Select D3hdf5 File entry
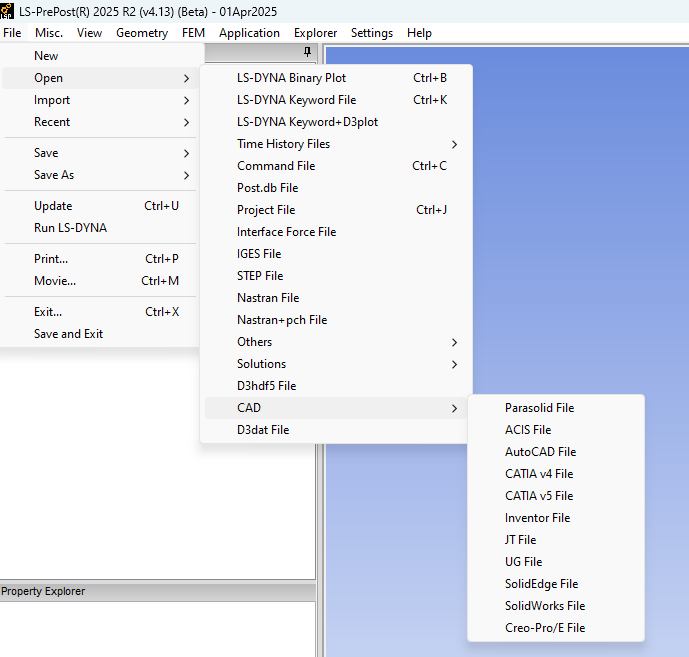The height and width of the screenshot is (657, 689). (x=336, y=386)
